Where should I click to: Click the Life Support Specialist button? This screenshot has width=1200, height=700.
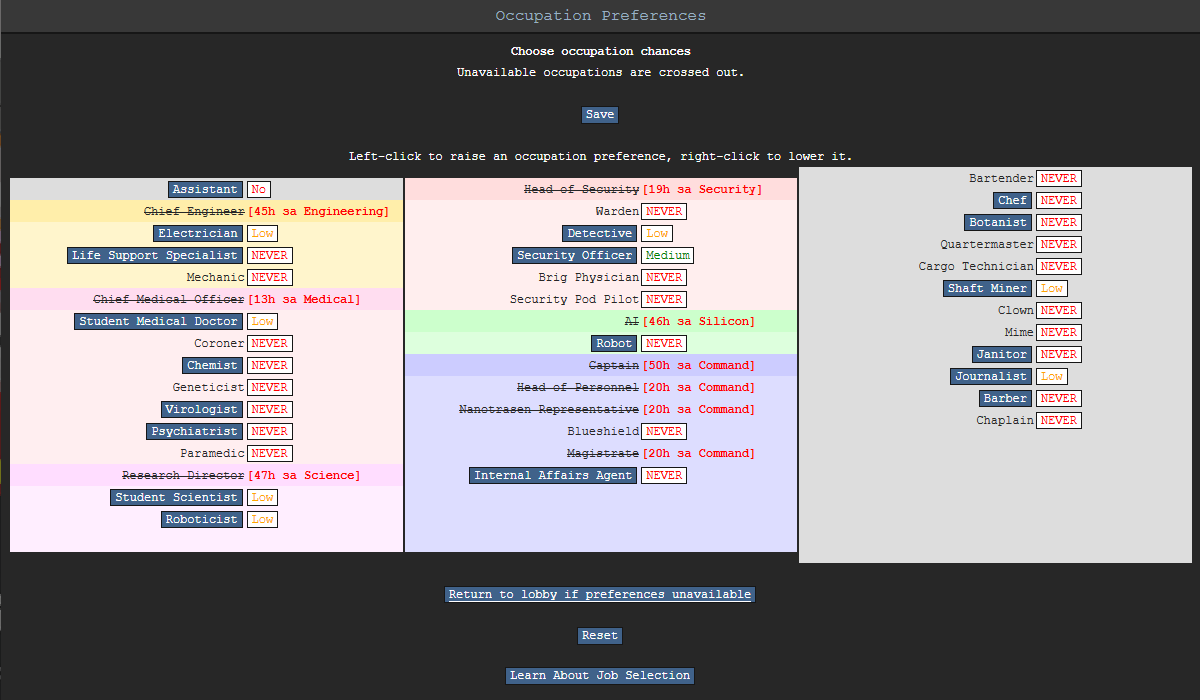[x=156, y=256]
